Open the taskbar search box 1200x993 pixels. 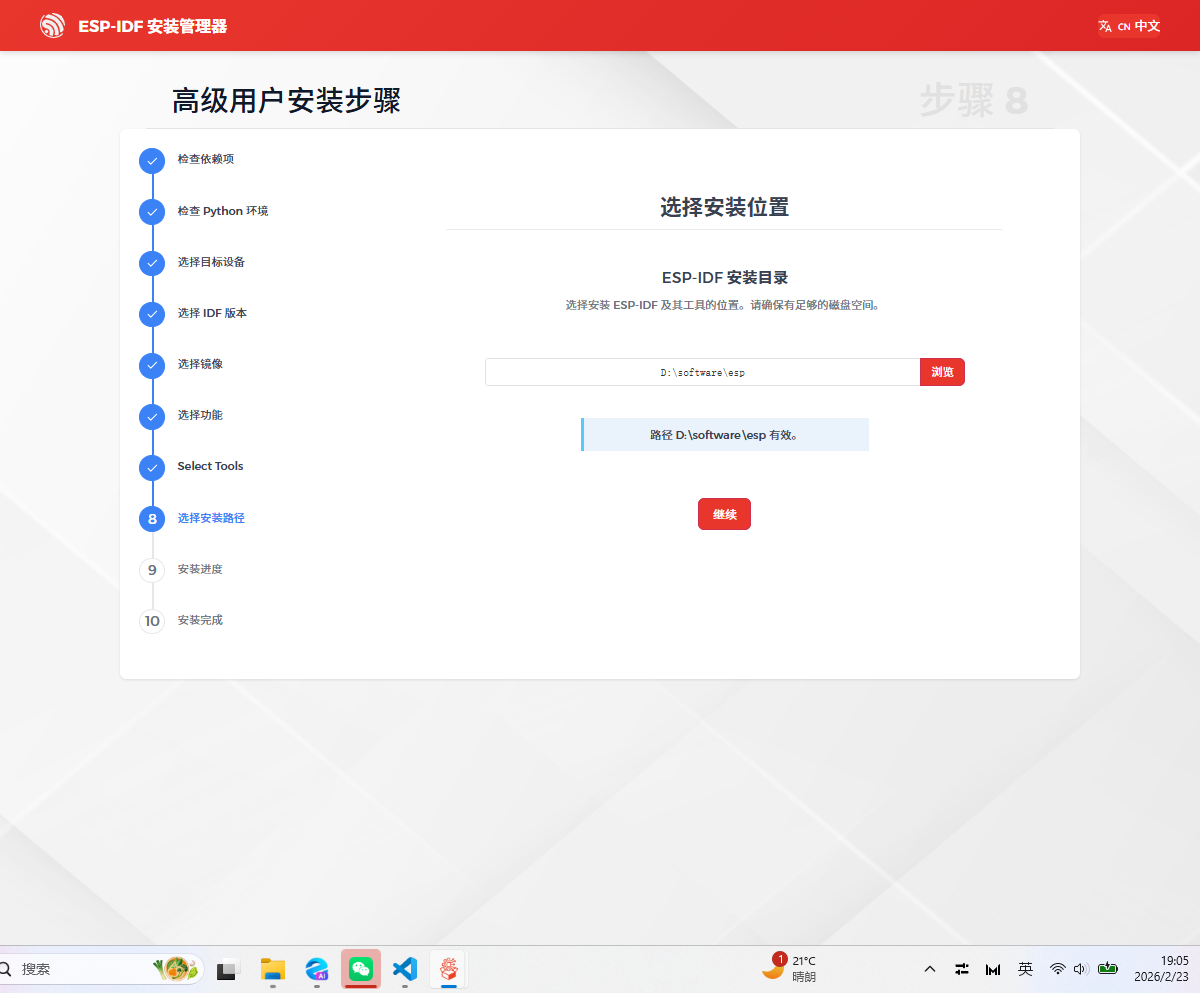coord(100,969)
